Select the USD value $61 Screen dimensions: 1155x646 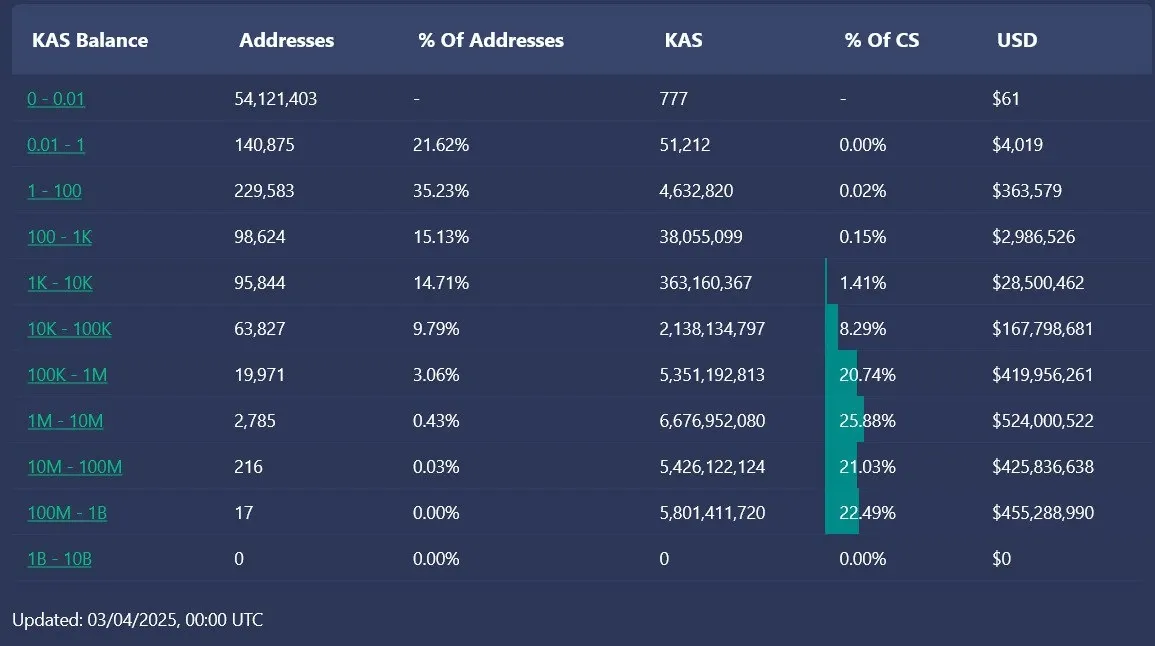(1005, 99)
